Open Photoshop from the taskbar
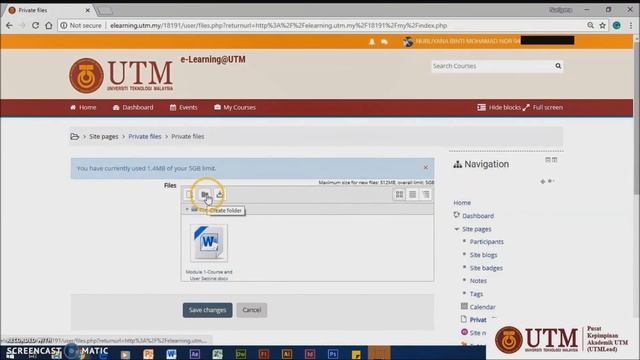 [333, 354]
